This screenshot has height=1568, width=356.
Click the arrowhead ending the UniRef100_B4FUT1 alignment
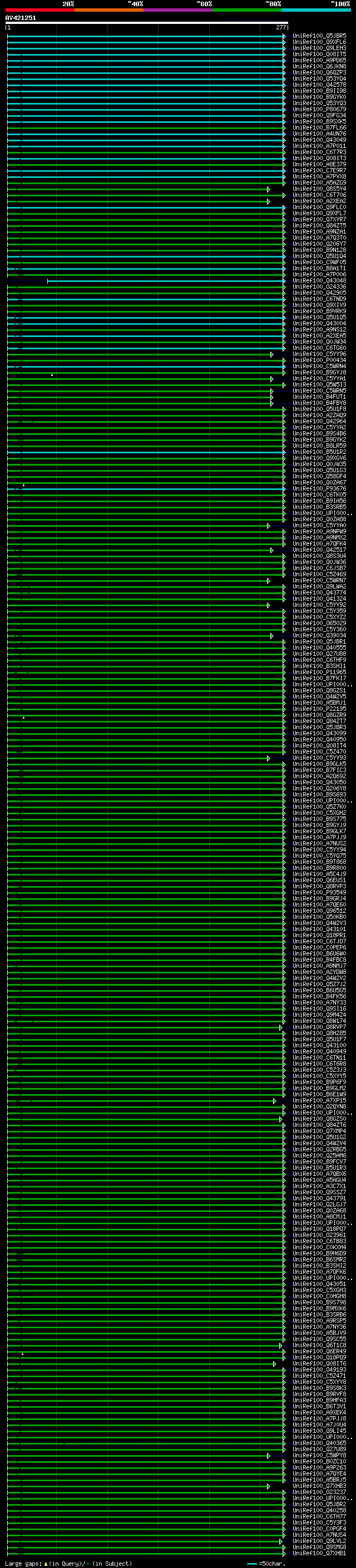(x=272, y=398)
